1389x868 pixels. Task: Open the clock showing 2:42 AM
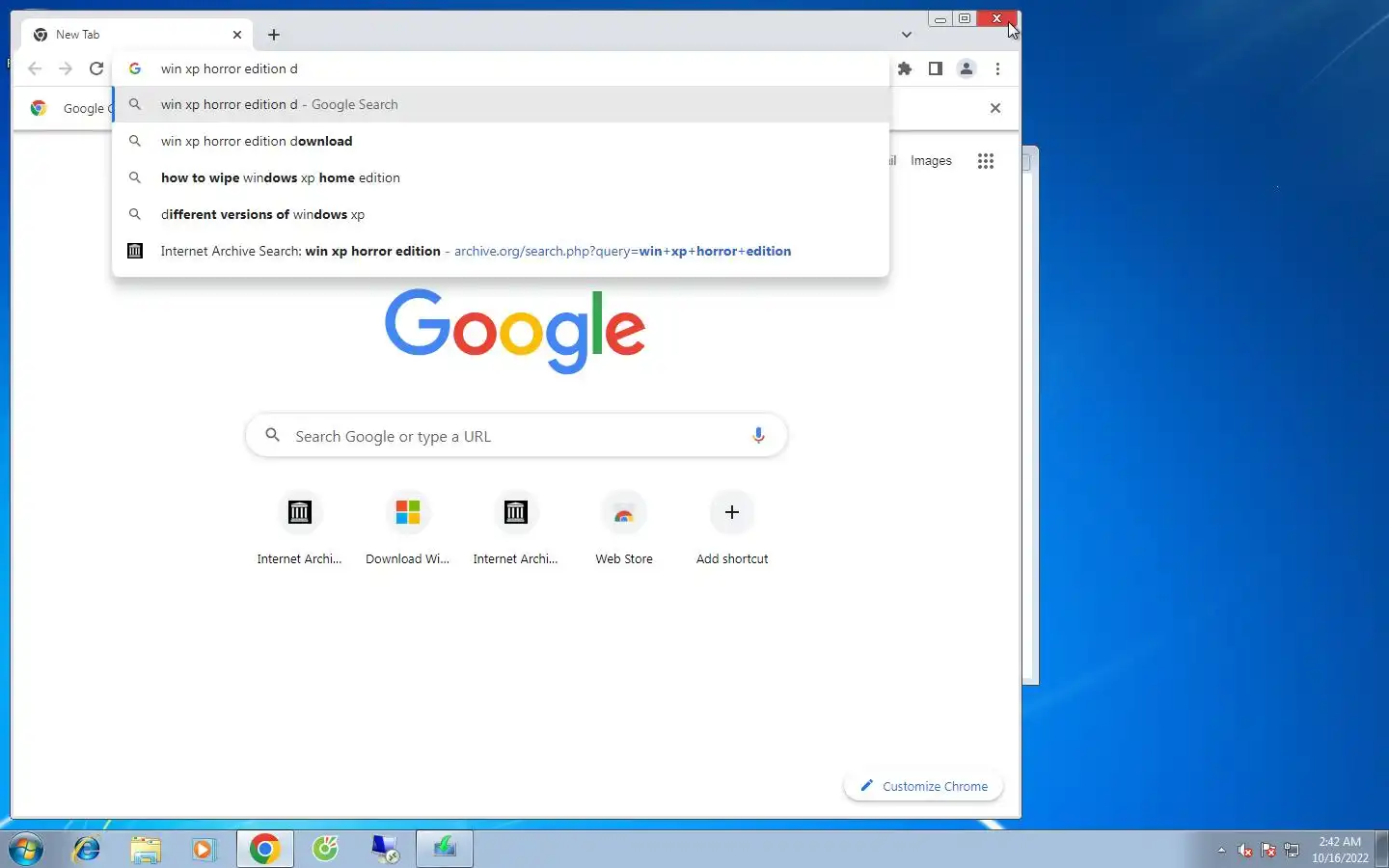1340,850
